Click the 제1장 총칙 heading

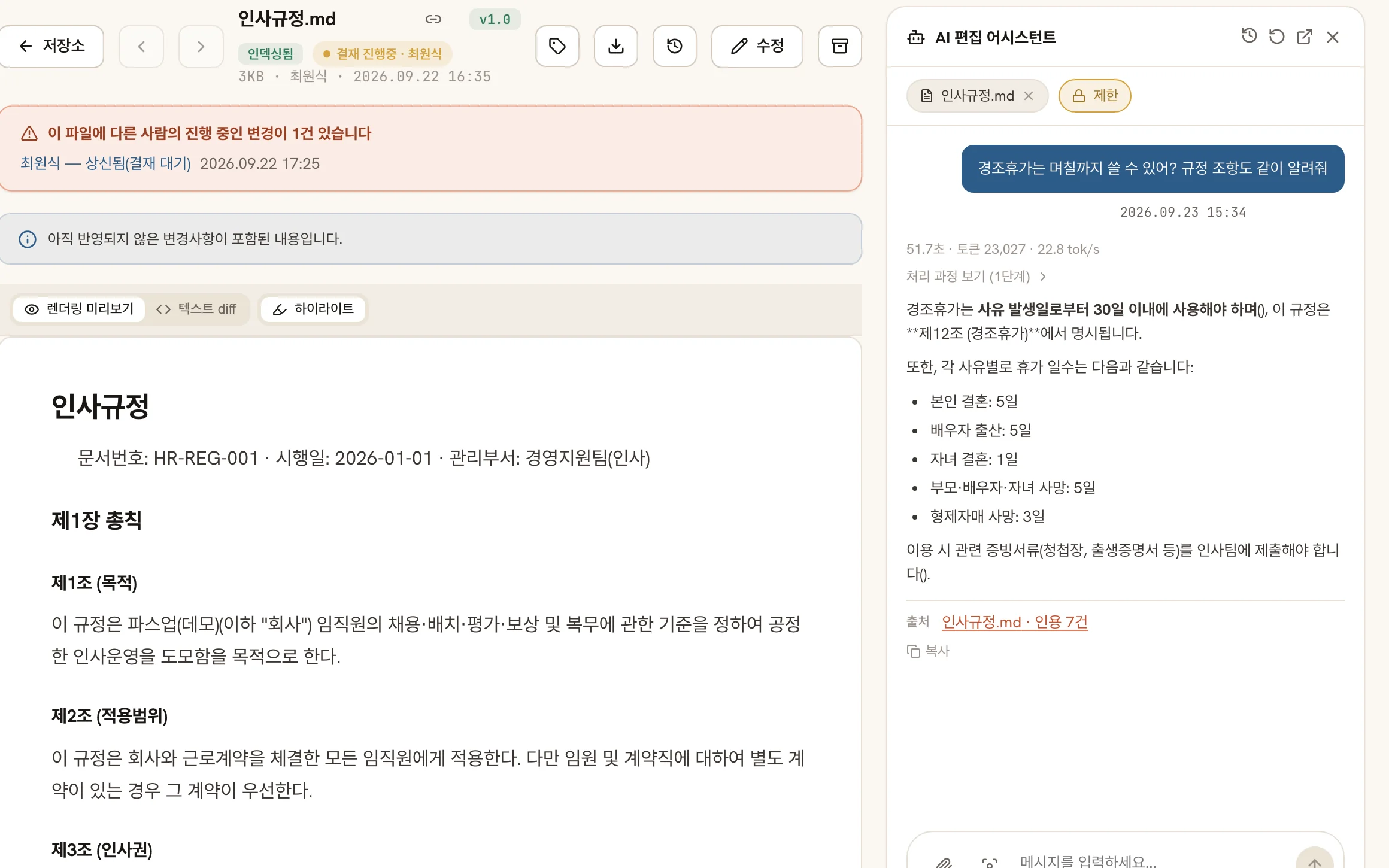96,520
